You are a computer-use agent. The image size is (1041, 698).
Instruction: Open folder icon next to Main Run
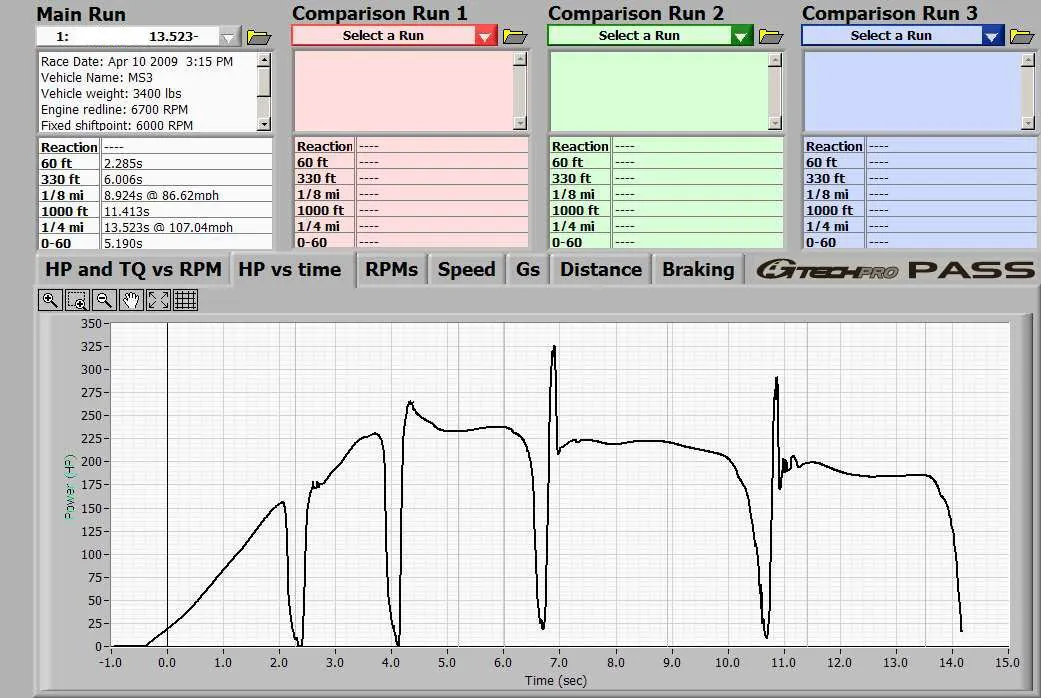[259, 37]
